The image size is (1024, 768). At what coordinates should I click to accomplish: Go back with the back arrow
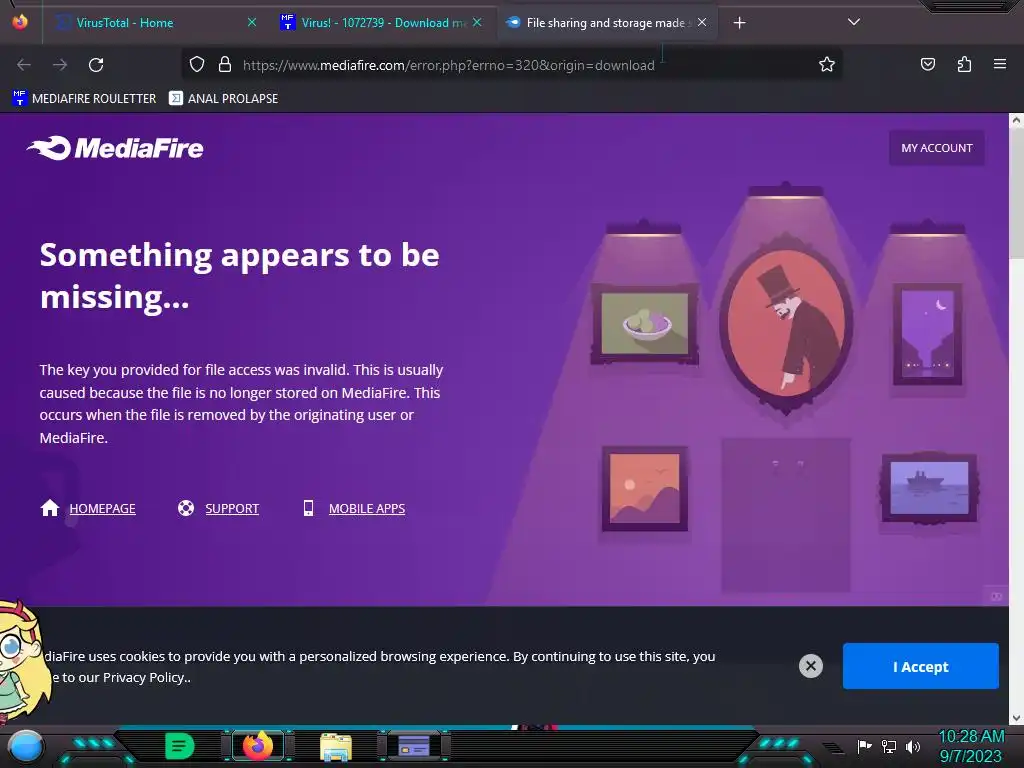coord(24,65)
